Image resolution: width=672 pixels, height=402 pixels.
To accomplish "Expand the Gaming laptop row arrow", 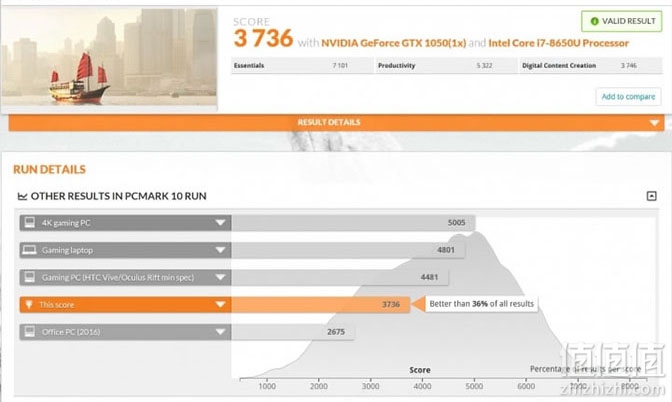I will (220, 250).
